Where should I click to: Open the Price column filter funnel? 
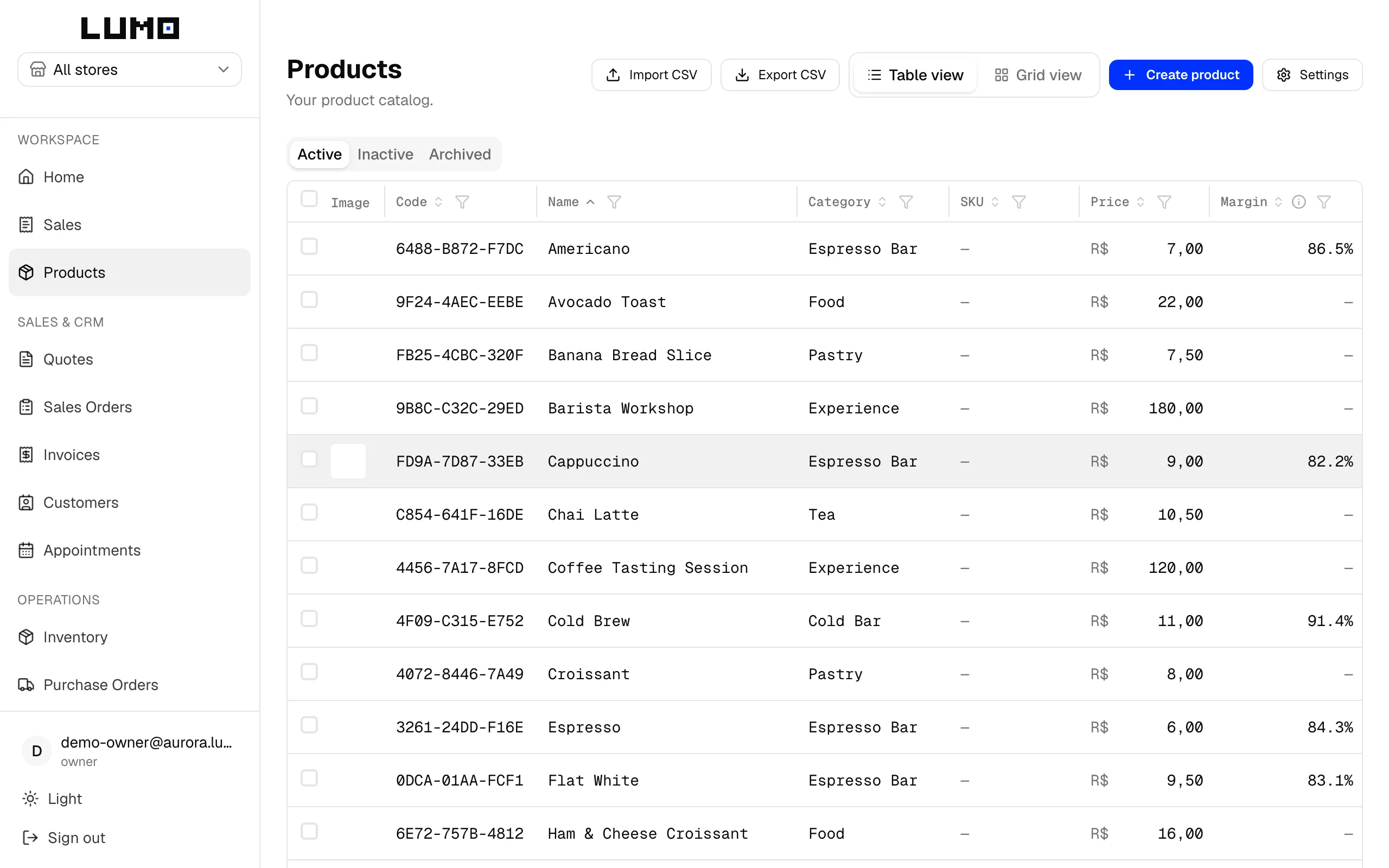[x=1164, y=202]
